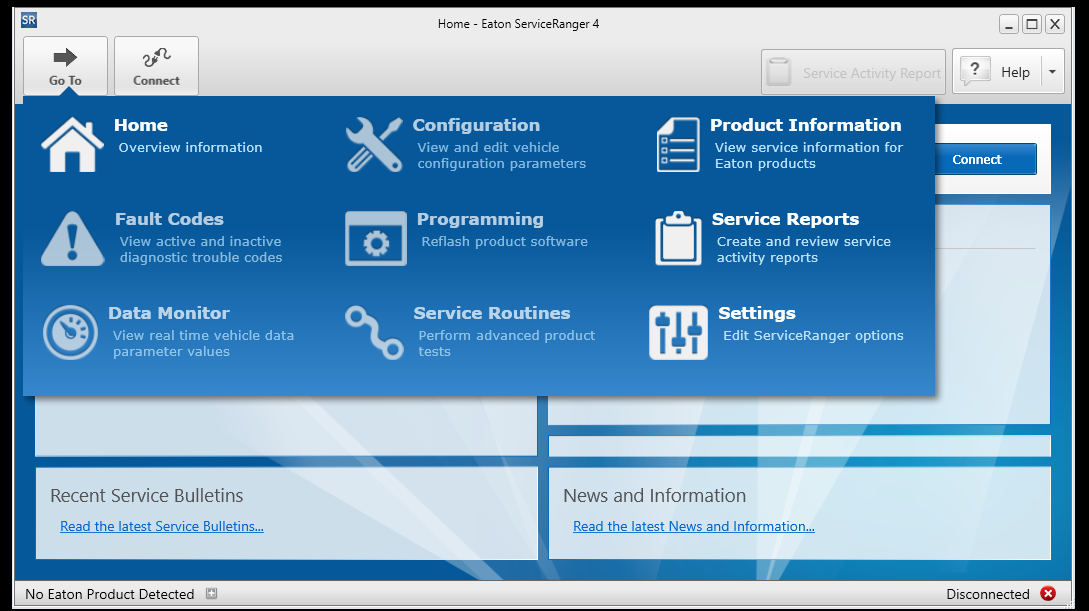The image size is (1089, 611).
Task: Click the Connect toolbar button
Action: pyautogui.click(x=156, y=66)
